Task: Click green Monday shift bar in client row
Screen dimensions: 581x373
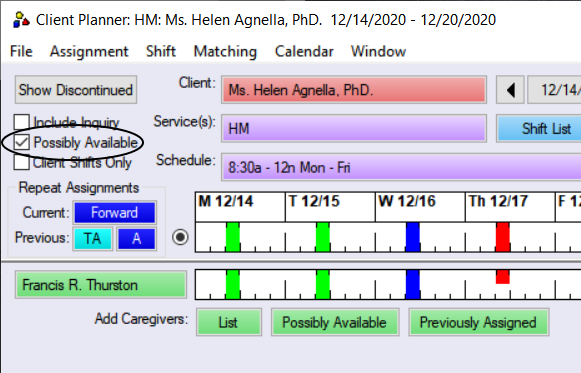Action: pyautogui.click(x=233, y=237)
